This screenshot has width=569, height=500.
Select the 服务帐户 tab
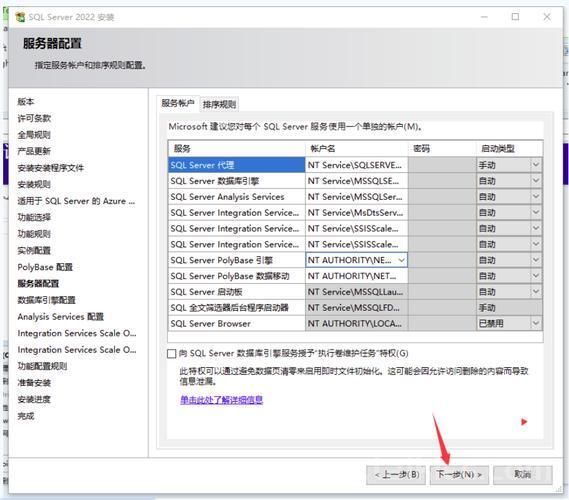[178, 103]
